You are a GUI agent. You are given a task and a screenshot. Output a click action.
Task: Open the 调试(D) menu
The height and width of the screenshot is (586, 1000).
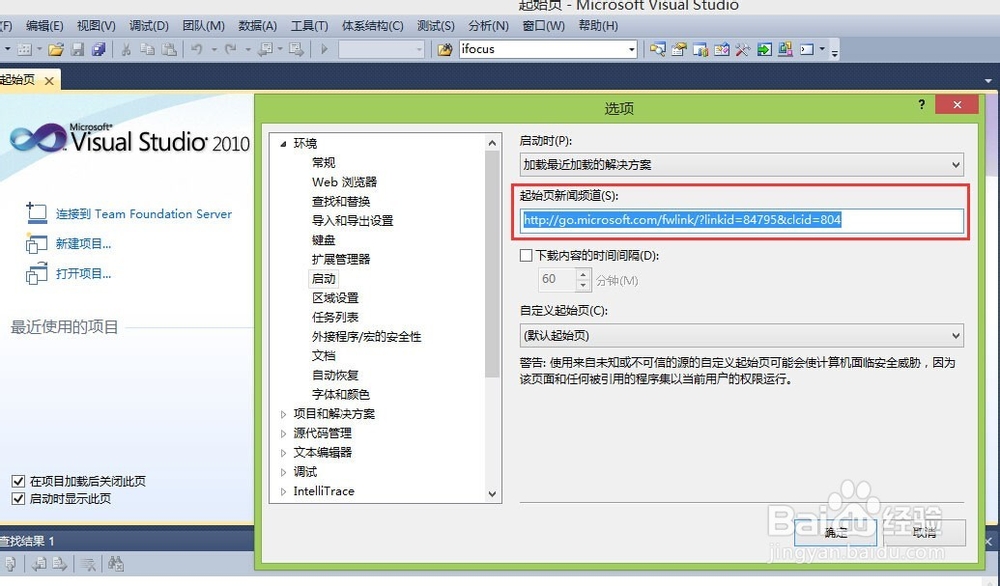coord(149,26)
